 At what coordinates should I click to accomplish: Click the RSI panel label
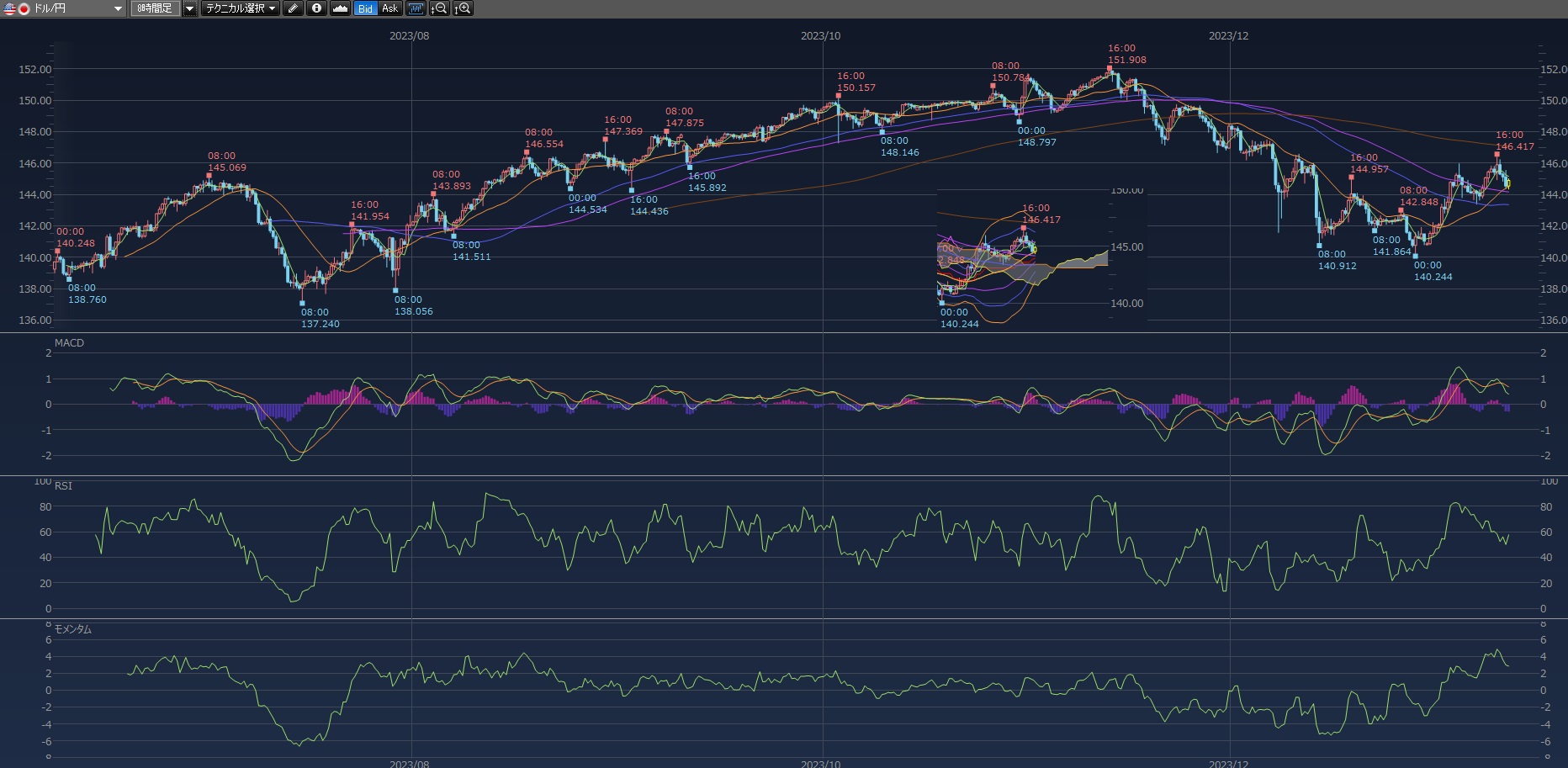(63, 486)
